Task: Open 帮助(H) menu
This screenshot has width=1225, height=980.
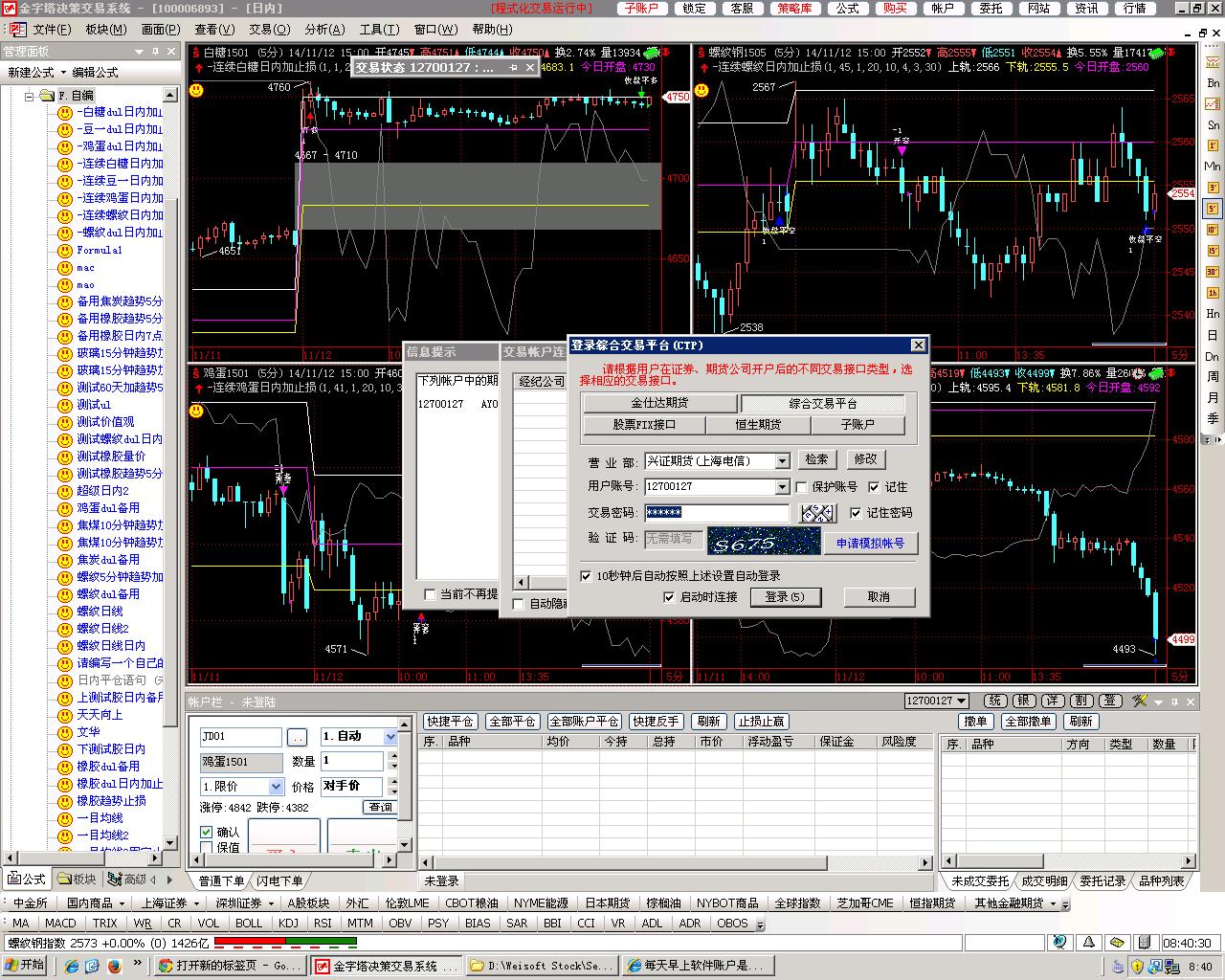Action: pyautogui.click(x=492, y=30)
